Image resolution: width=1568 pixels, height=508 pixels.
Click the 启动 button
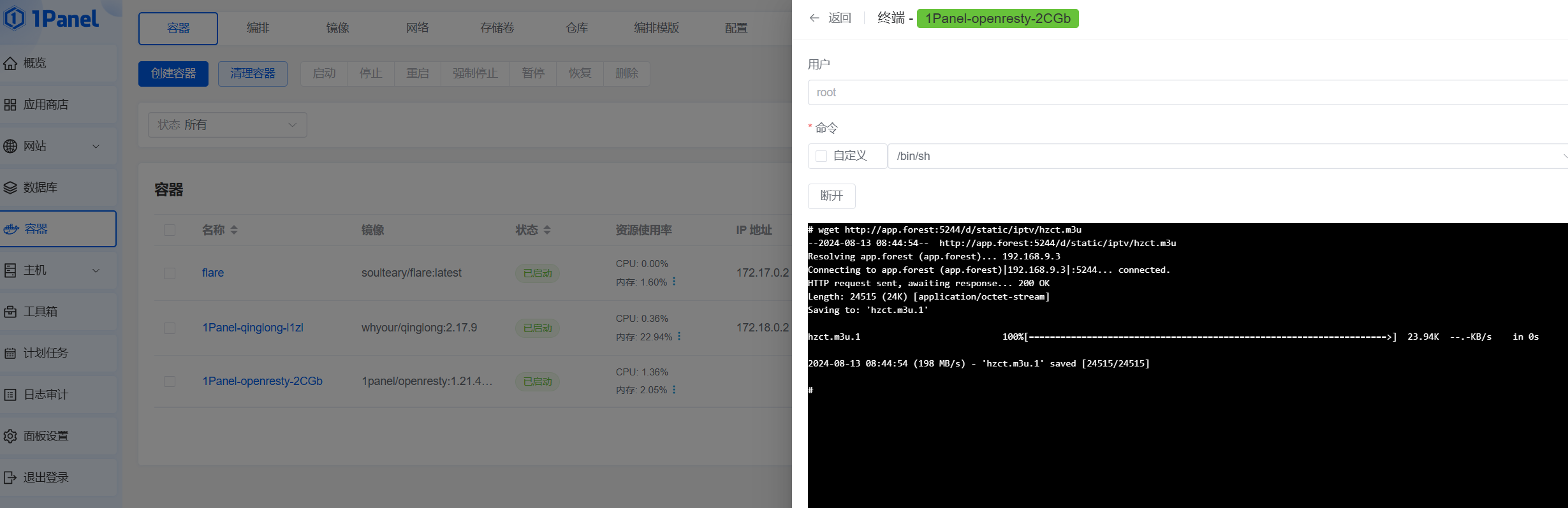pyautogui.click(x=324, y=74)
